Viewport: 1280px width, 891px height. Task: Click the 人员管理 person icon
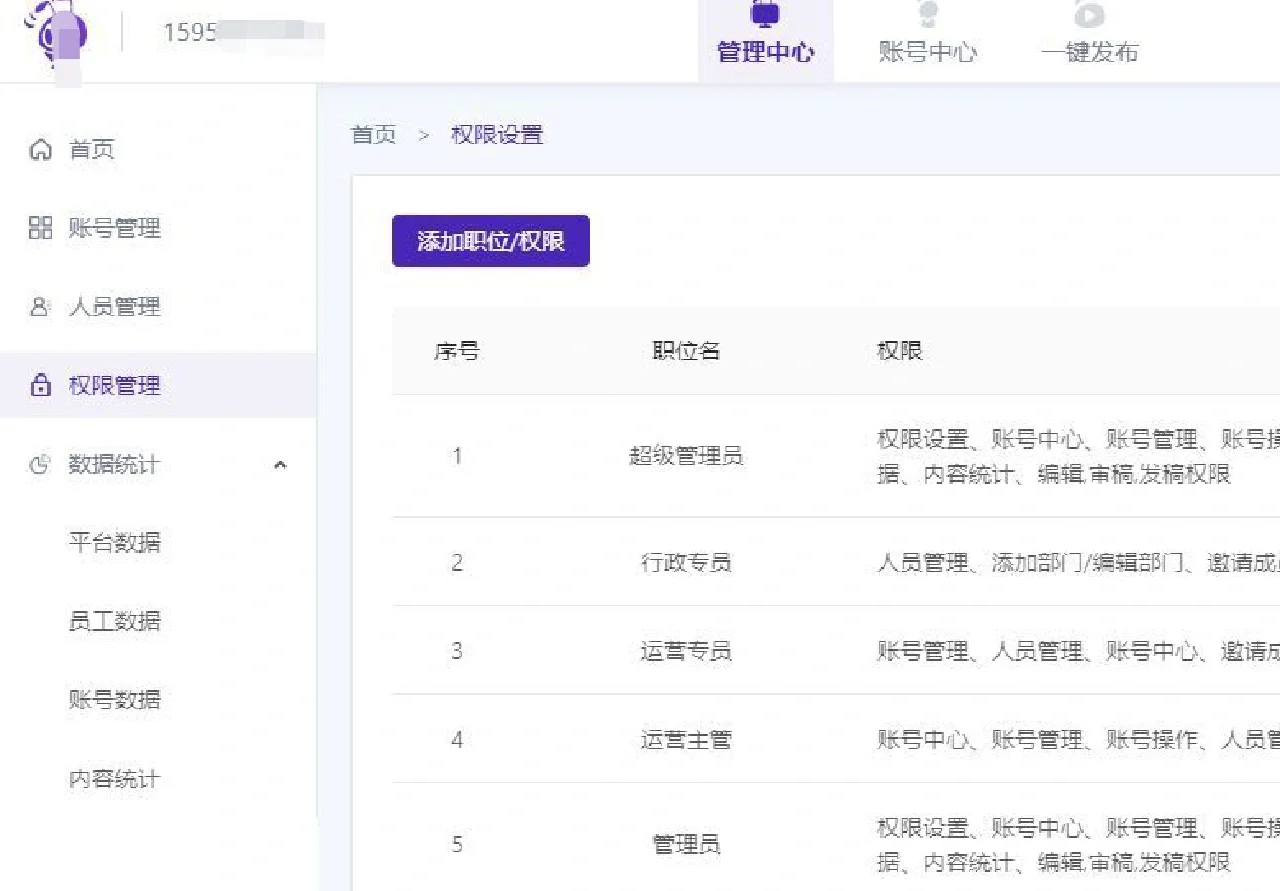(40, 307)
